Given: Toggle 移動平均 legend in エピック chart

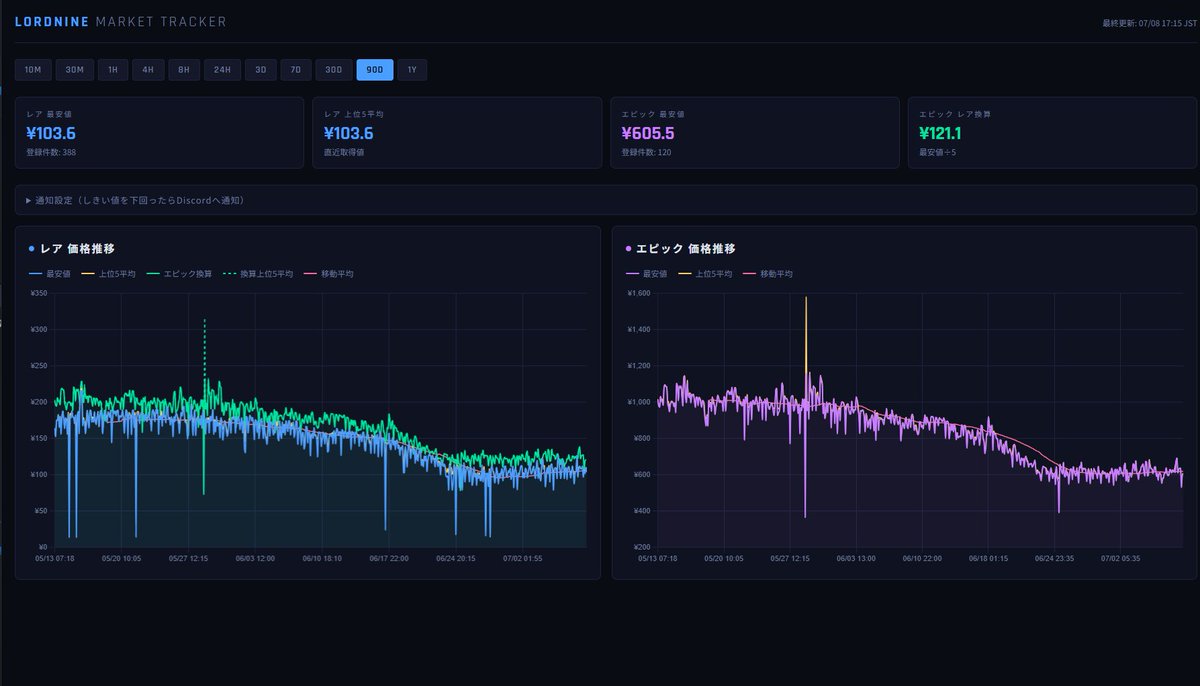Looking at the screenshot, I should tap(766, 274).
